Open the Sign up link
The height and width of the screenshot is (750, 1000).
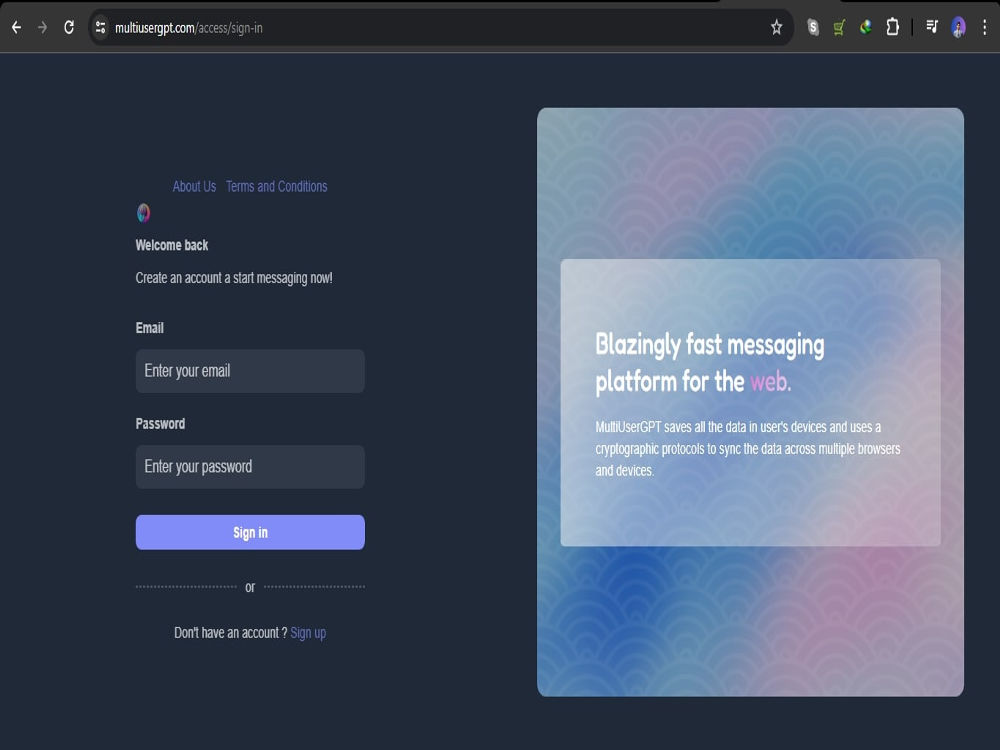point(308,633)
